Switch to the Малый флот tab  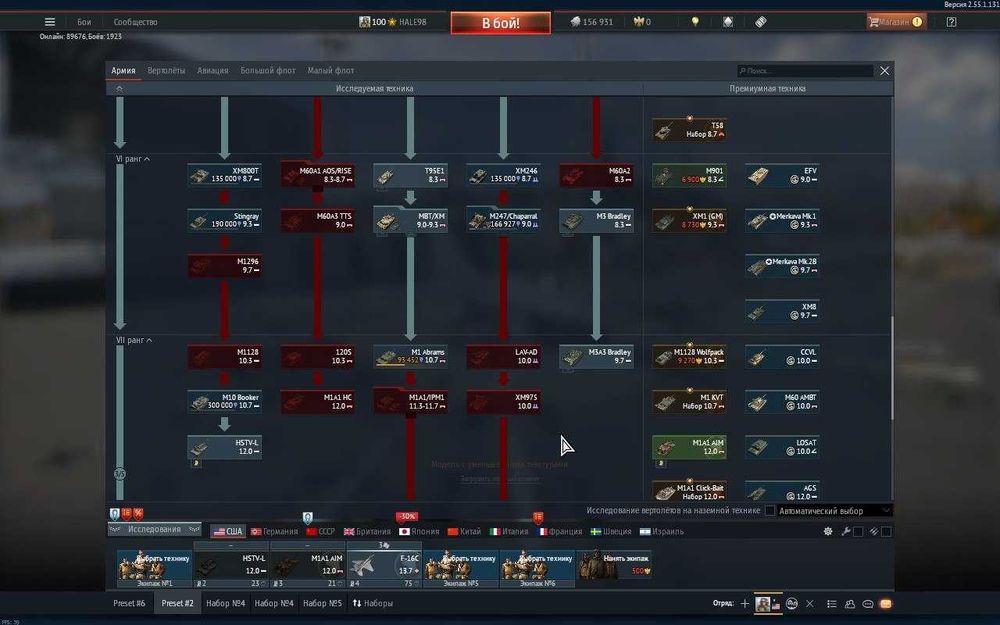[330, 71]
